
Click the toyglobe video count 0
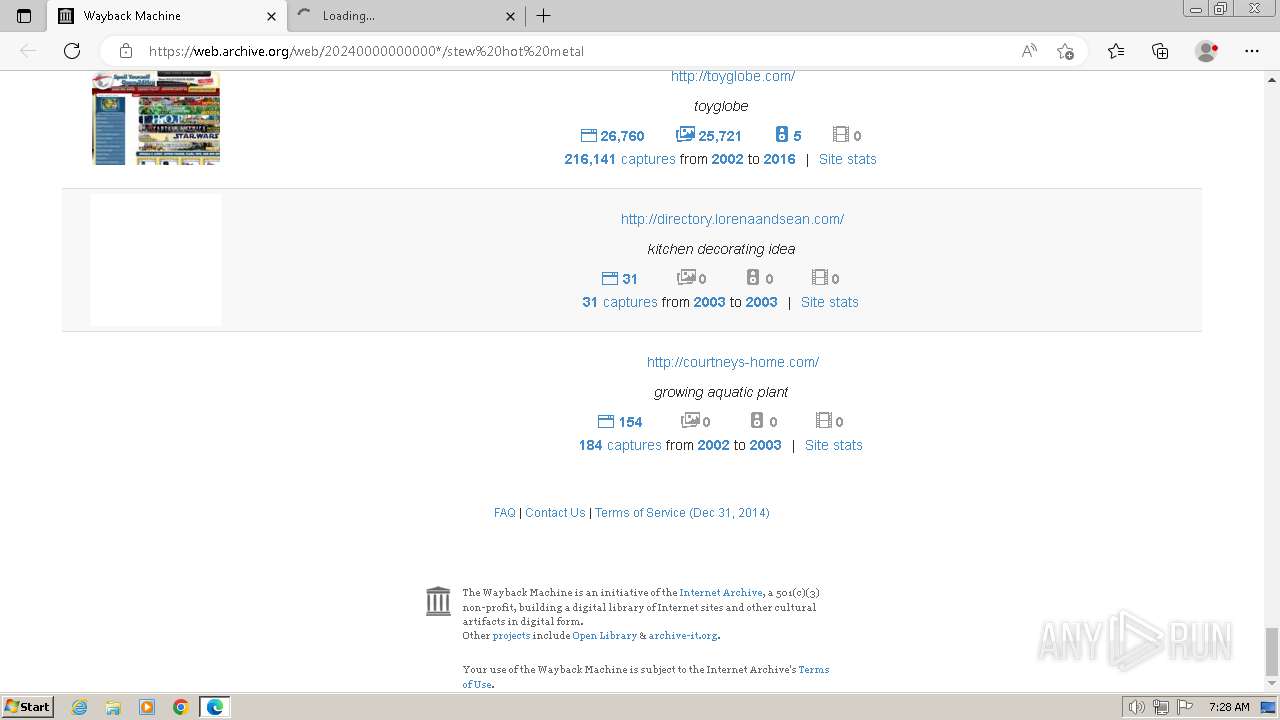click(847, 136)
